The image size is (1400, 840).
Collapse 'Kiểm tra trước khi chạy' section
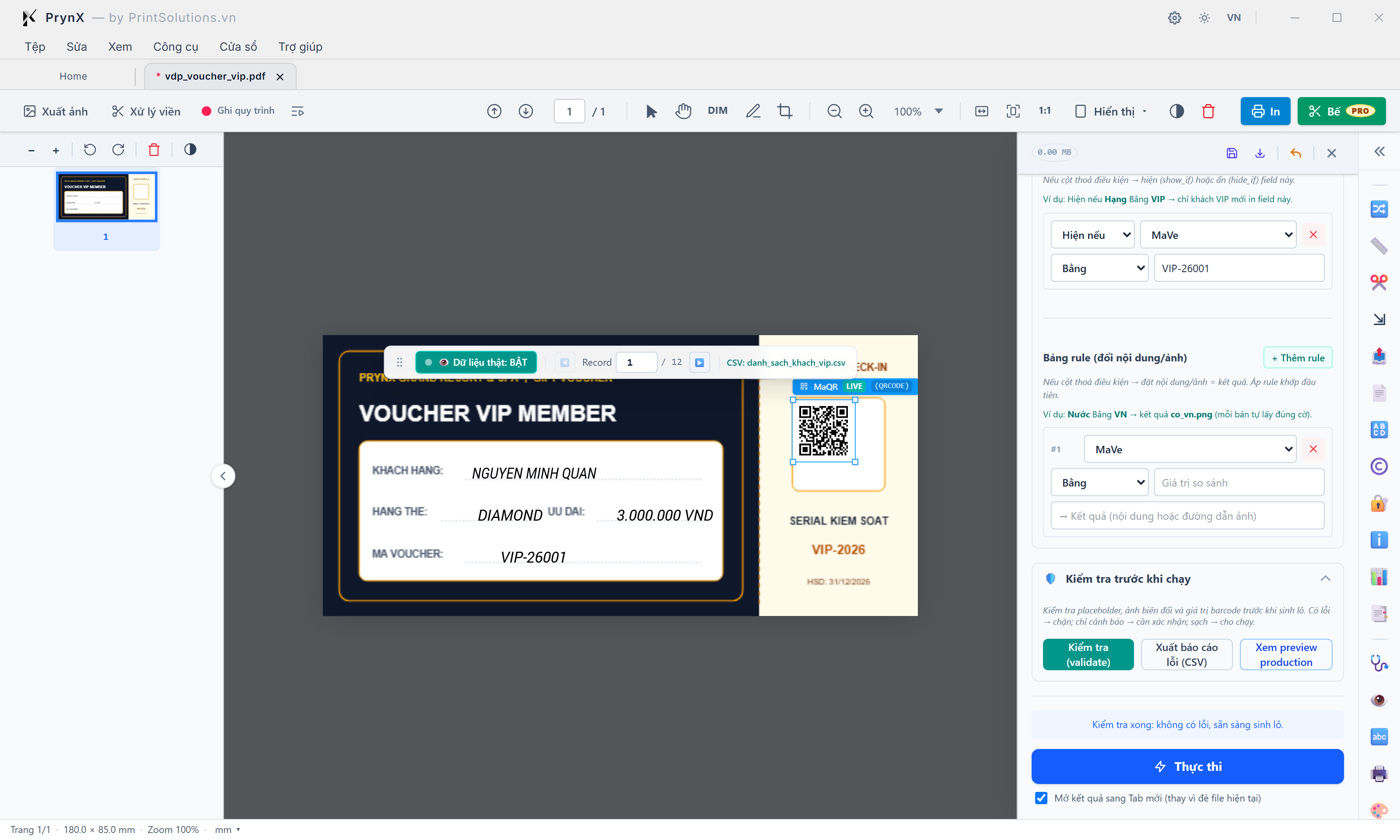1325,578
